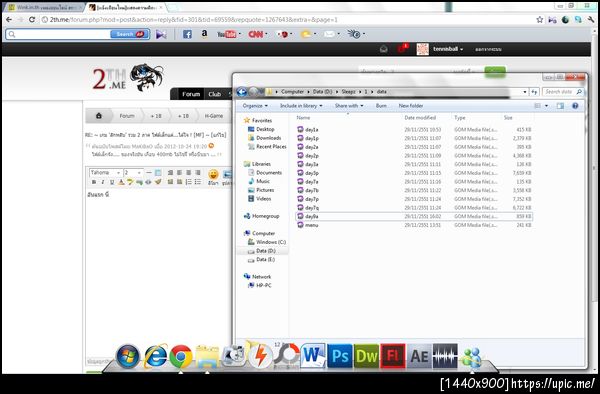Click the toolbar Search button
Screen dimensions: 600x394
pos(129,34)
